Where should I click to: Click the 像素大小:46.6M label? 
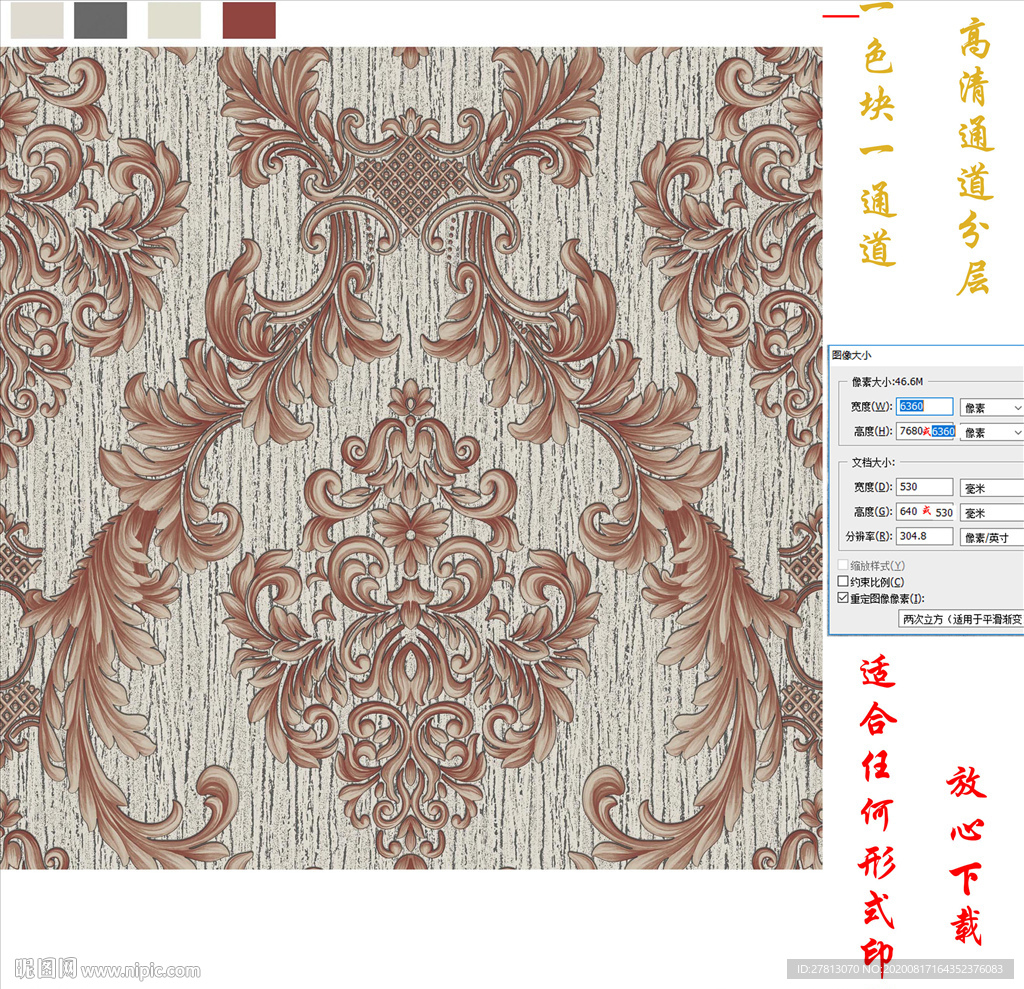[888, 381]
